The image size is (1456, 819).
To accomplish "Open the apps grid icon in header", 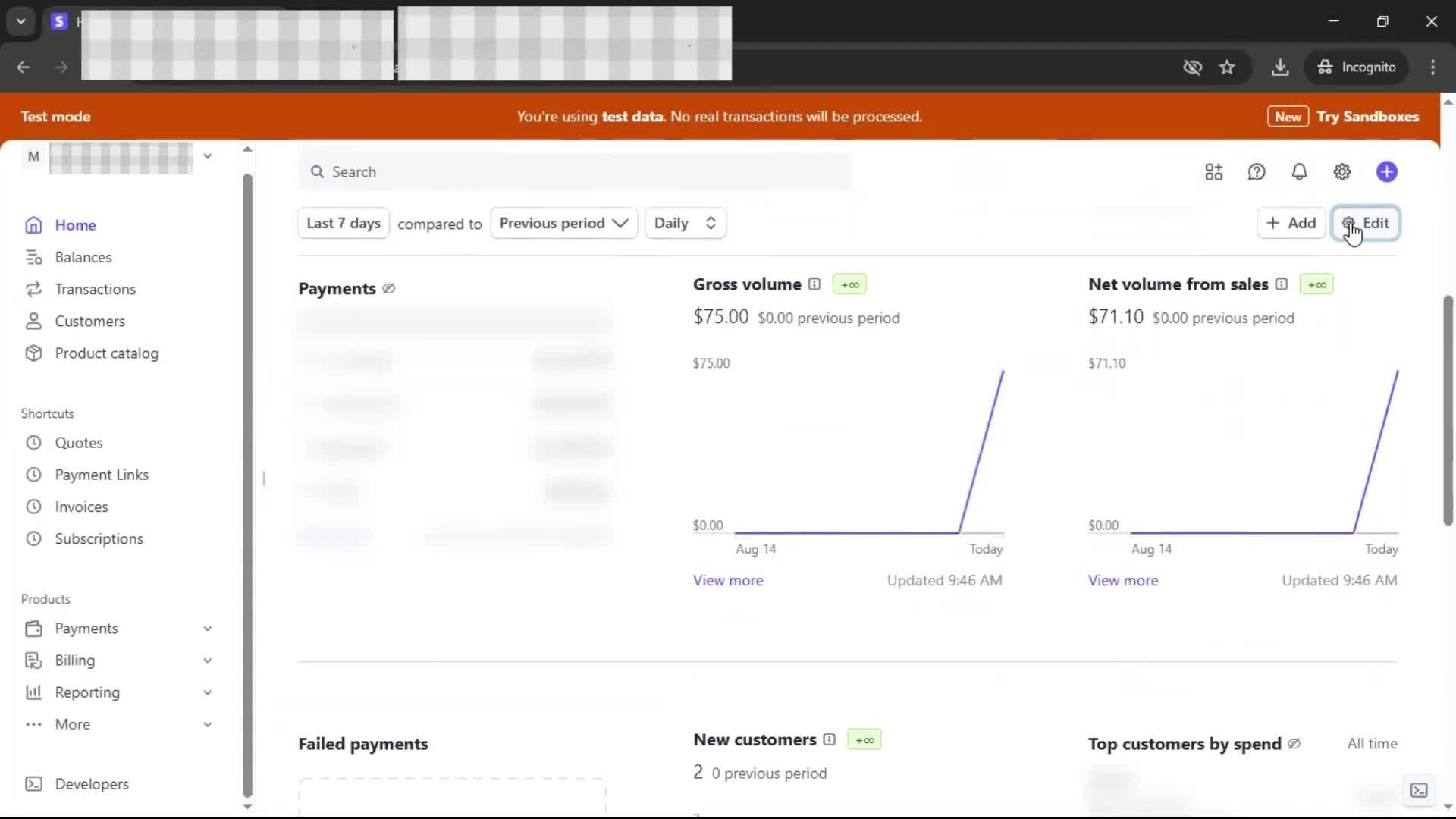I will click(1213, 172).
